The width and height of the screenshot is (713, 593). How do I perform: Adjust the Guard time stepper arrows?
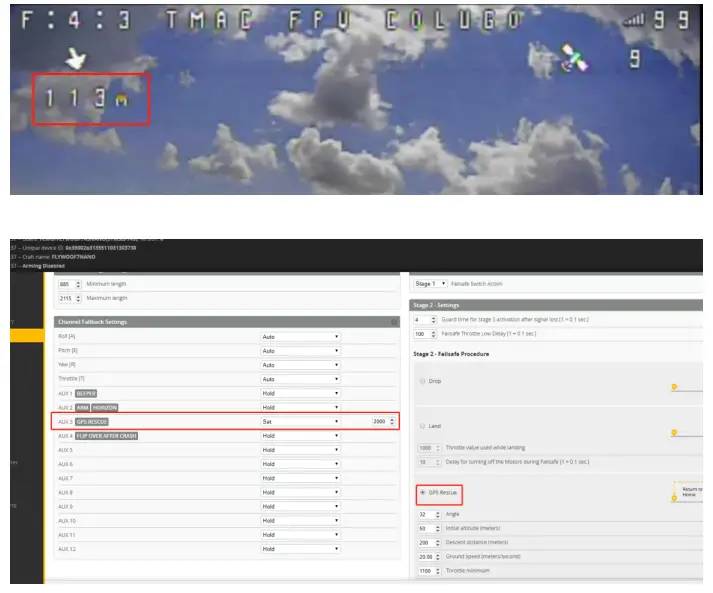pyautogui.click(x=433, y=320)
